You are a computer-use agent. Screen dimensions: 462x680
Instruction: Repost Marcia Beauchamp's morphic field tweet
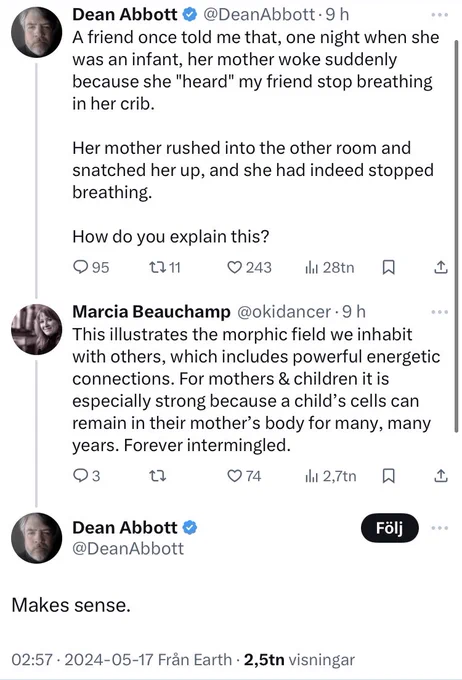pos(157,476)
